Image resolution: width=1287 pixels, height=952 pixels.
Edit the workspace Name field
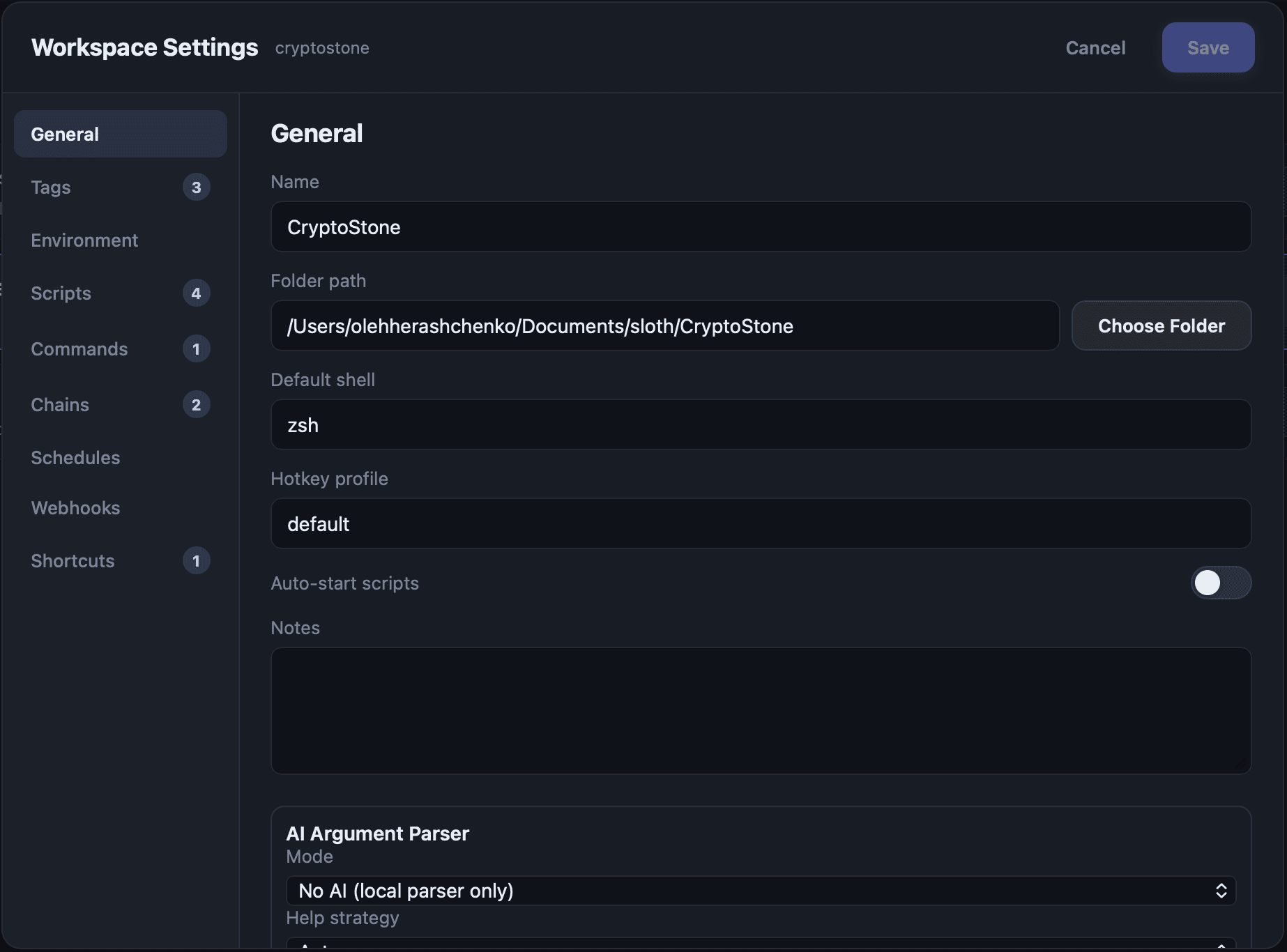coord(760,227)
